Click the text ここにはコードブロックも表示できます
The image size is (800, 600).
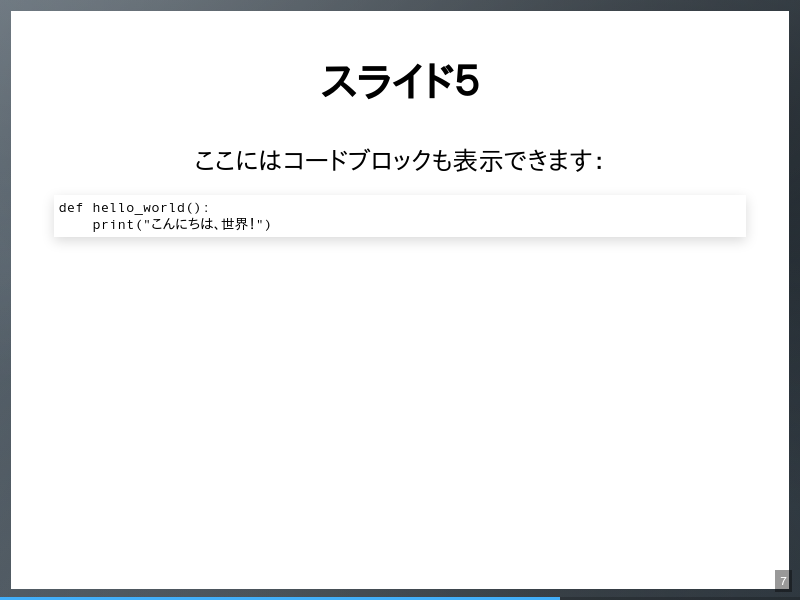pos(400,158)
